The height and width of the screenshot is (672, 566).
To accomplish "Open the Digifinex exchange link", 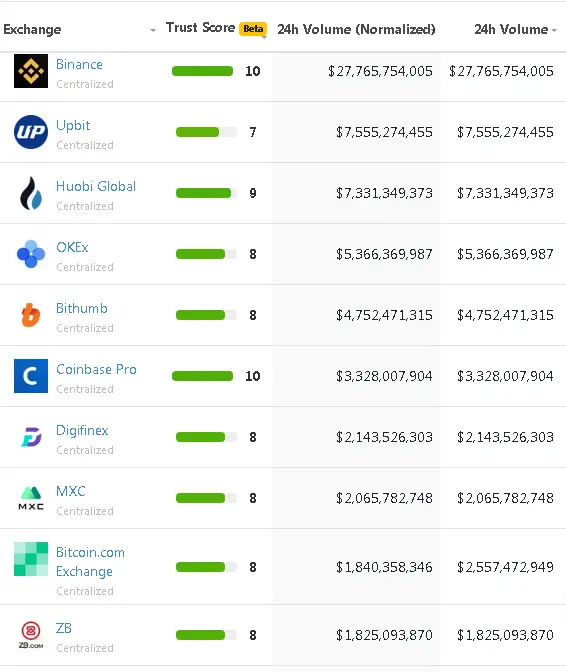I will point(82,430).
